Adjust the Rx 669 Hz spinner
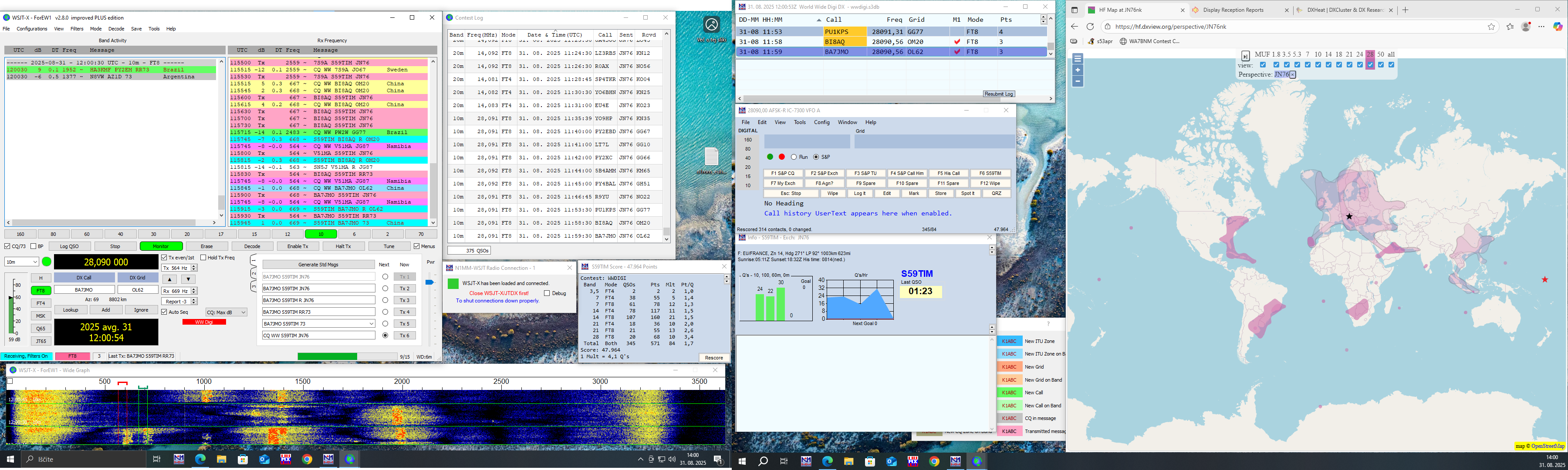The height and width of the screenshot is (470, 1568). coord(194,291)
